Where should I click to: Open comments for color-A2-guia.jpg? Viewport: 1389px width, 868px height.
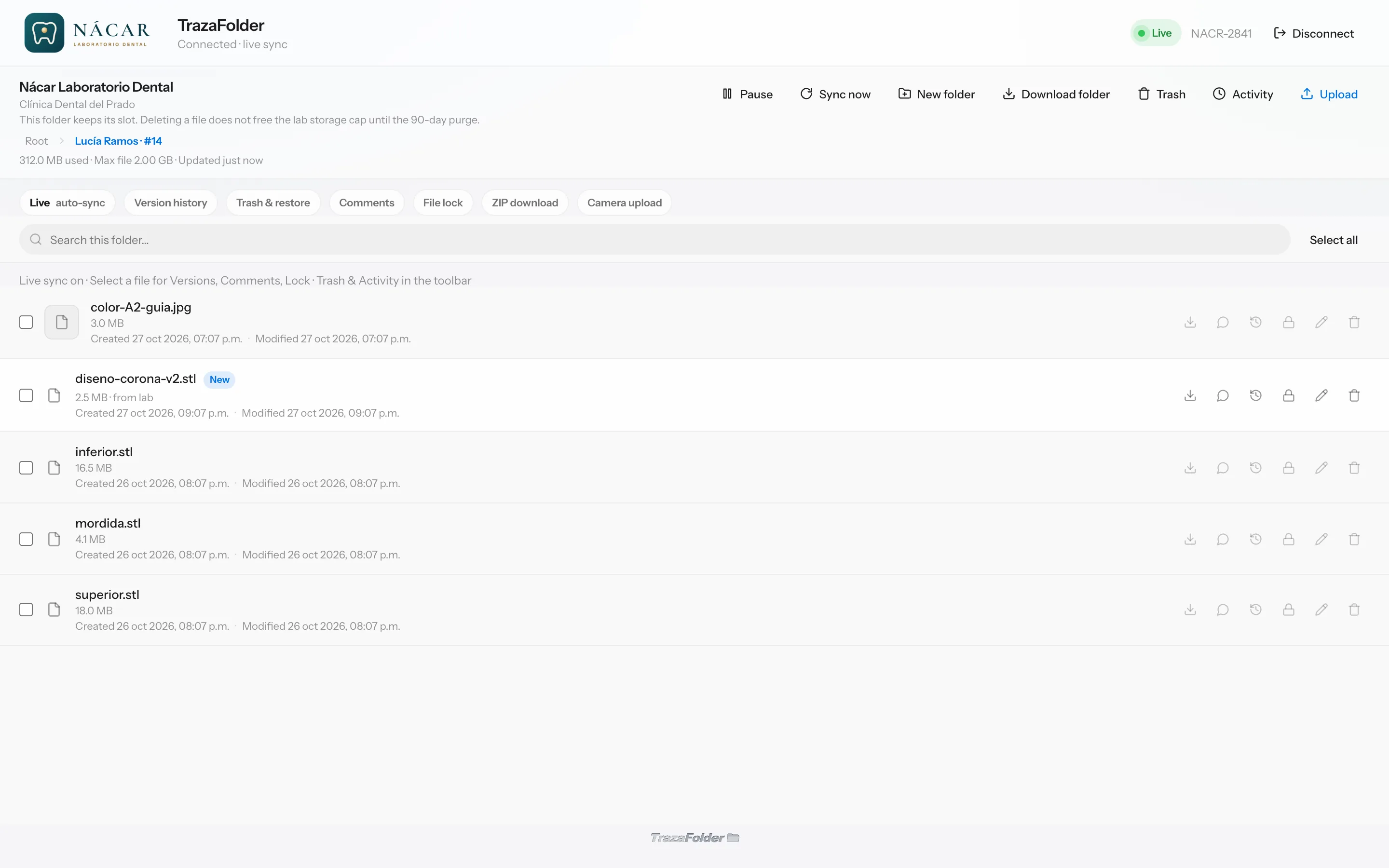coord(1223,322)
